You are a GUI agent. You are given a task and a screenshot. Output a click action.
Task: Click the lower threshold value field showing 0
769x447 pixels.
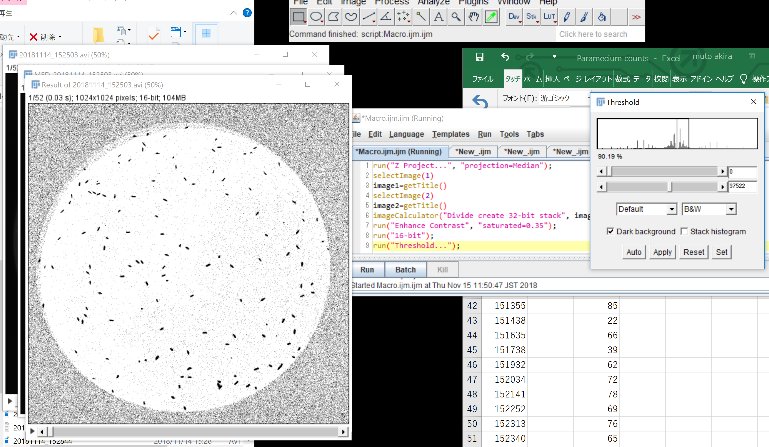click(742, 171)
